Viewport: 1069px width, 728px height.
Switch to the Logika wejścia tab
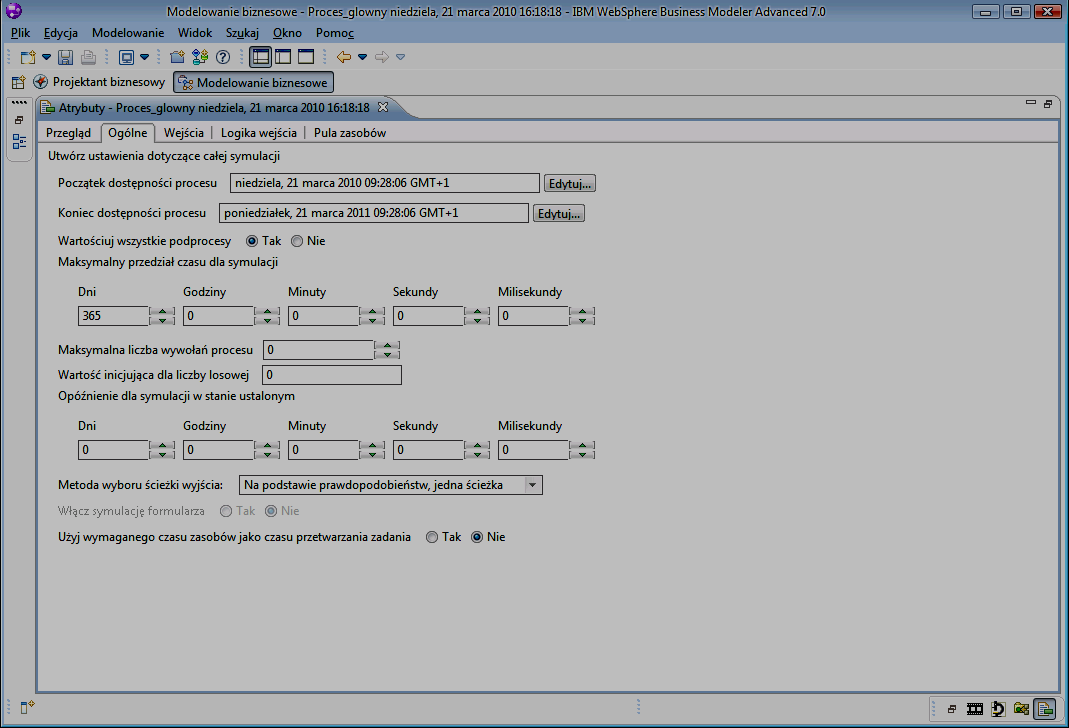coord(258,133)
